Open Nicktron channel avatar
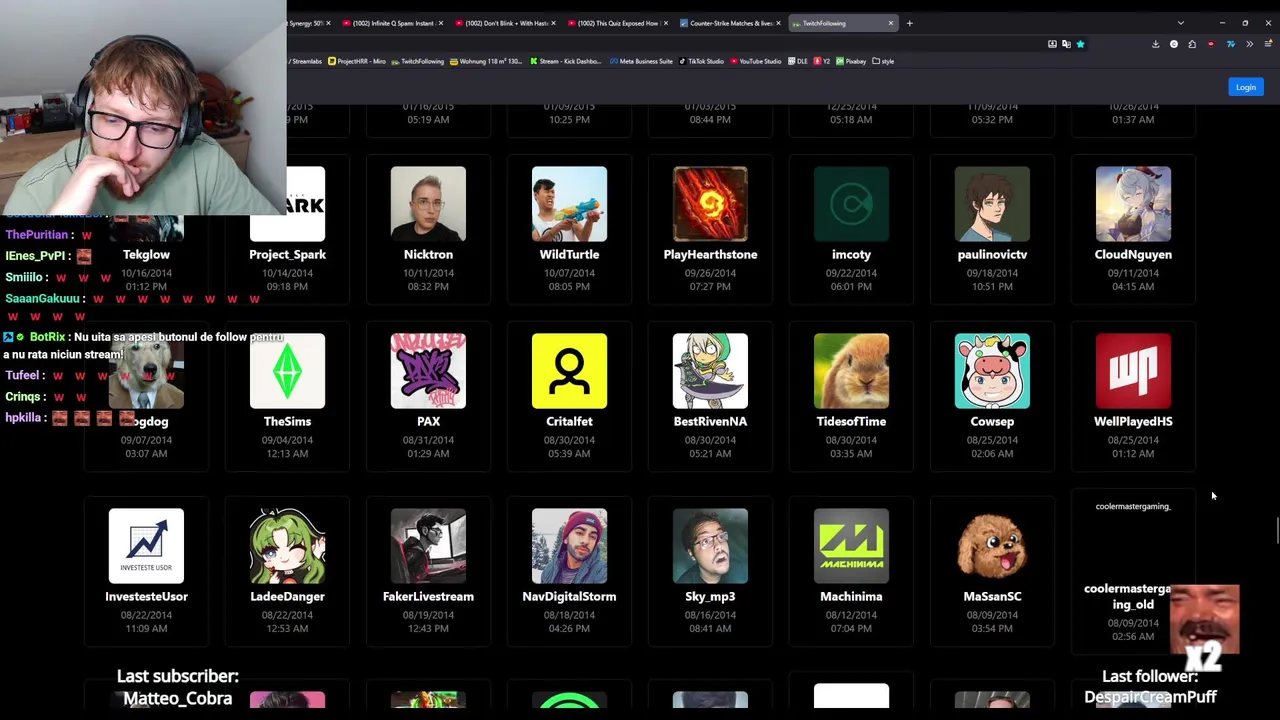The height and width of the screenshot is (720, 1280). click(428, 204)
